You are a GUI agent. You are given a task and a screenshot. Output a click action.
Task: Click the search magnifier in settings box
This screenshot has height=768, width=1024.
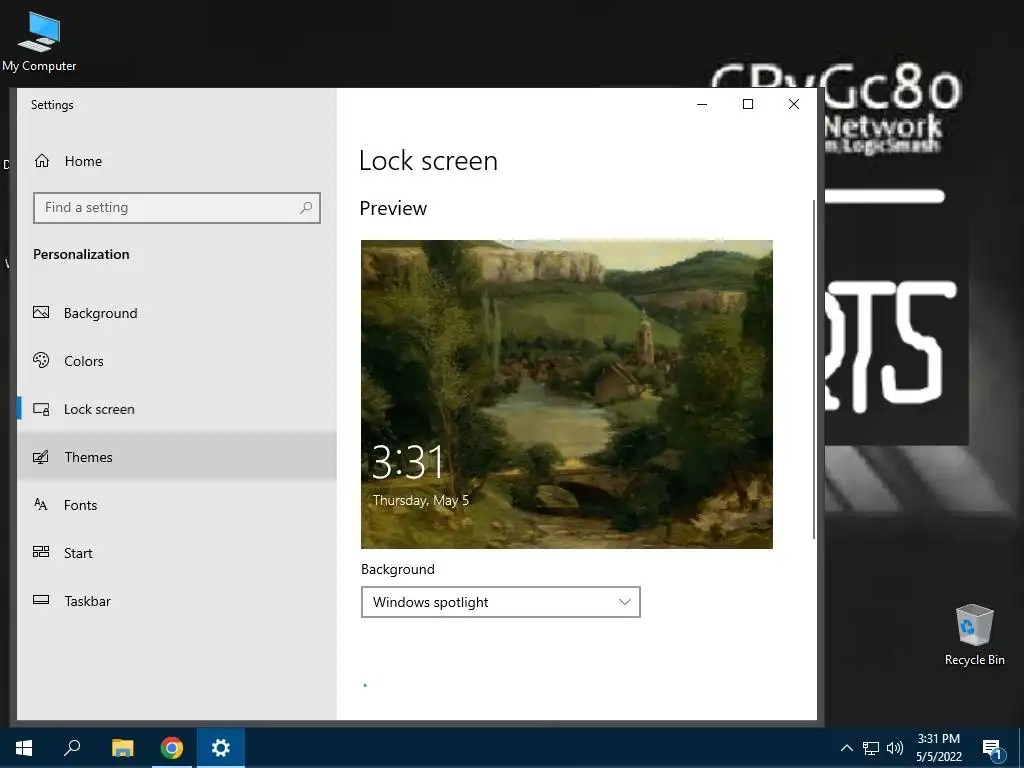point(306,208)
